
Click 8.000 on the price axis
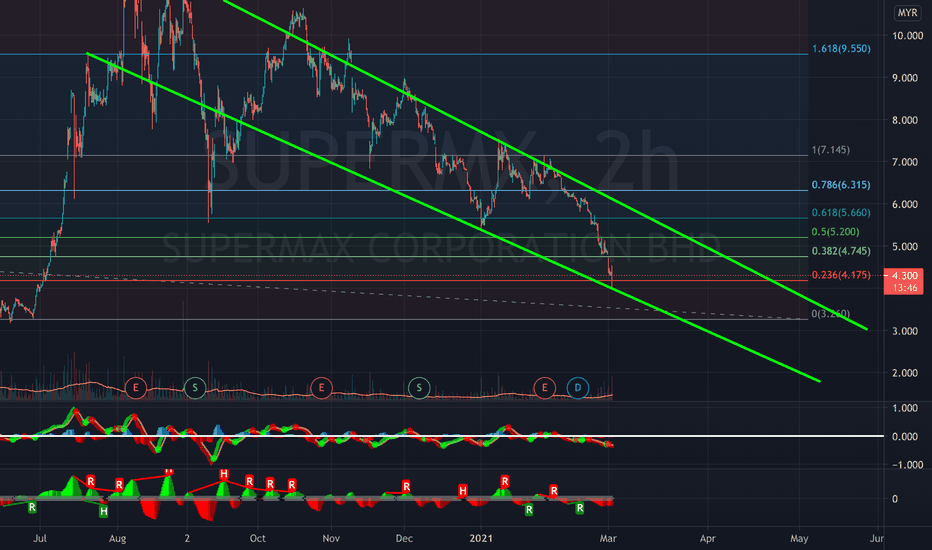(907, 120)
